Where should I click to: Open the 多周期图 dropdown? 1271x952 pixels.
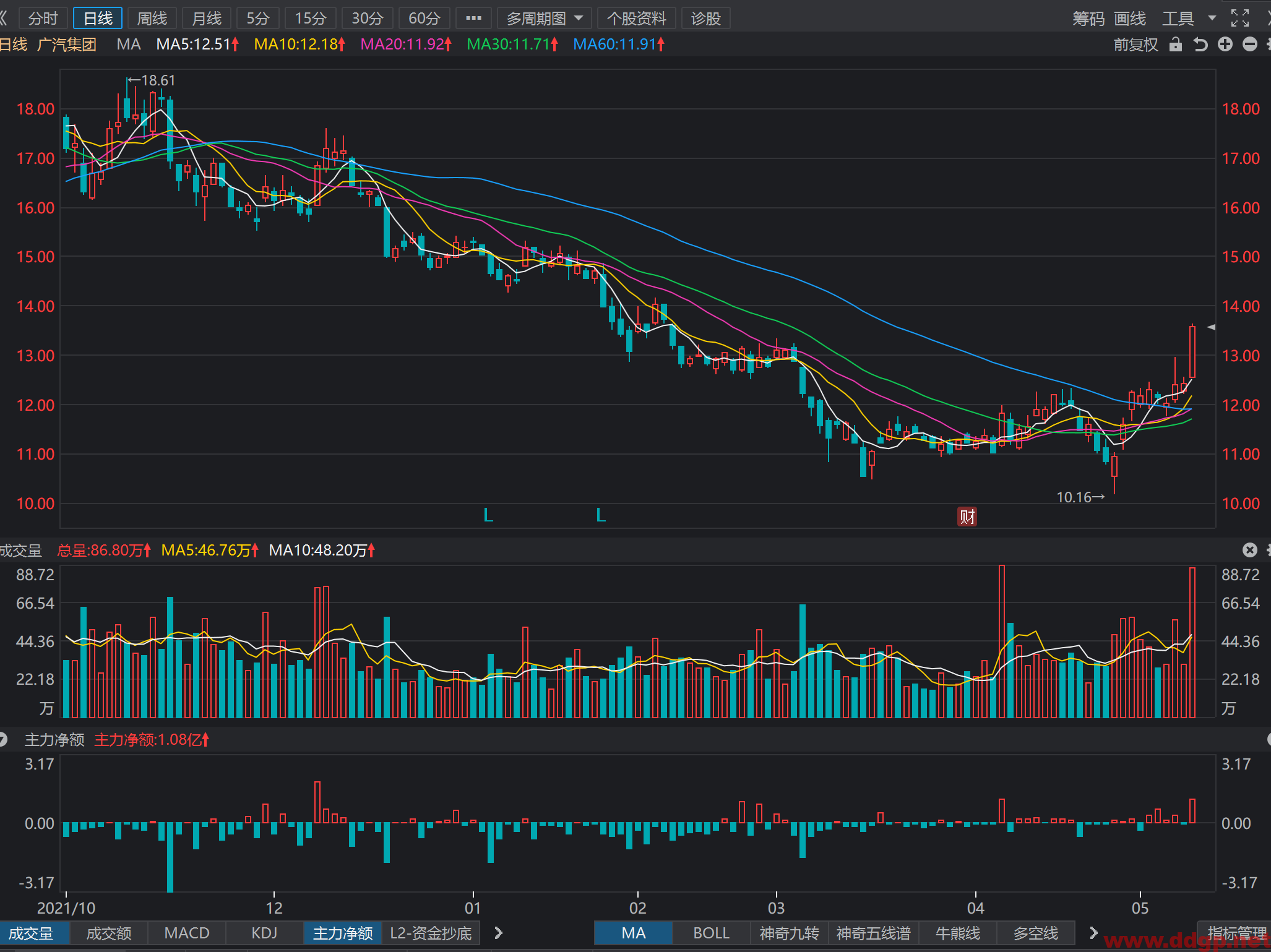[545, 18]
